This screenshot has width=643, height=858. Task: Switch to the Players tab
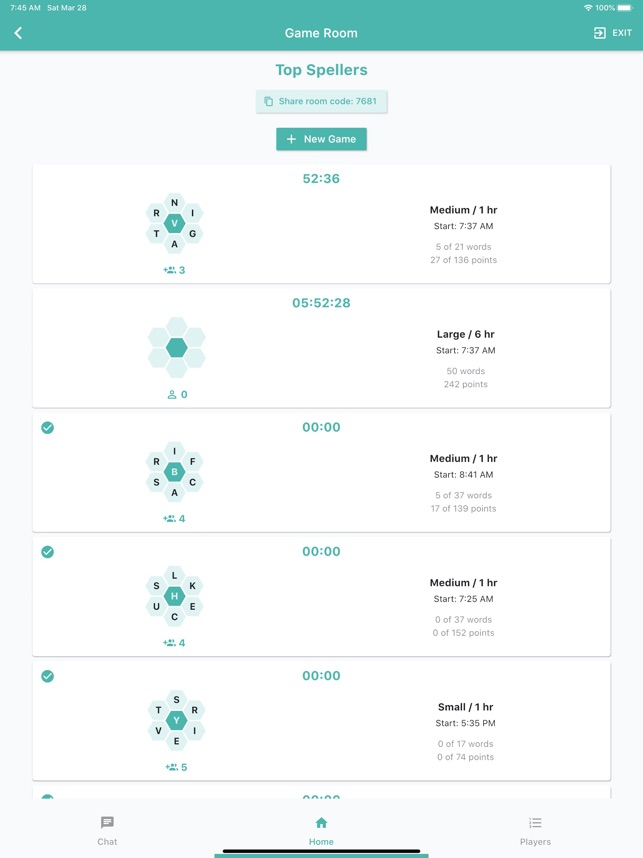pos(535,830)
